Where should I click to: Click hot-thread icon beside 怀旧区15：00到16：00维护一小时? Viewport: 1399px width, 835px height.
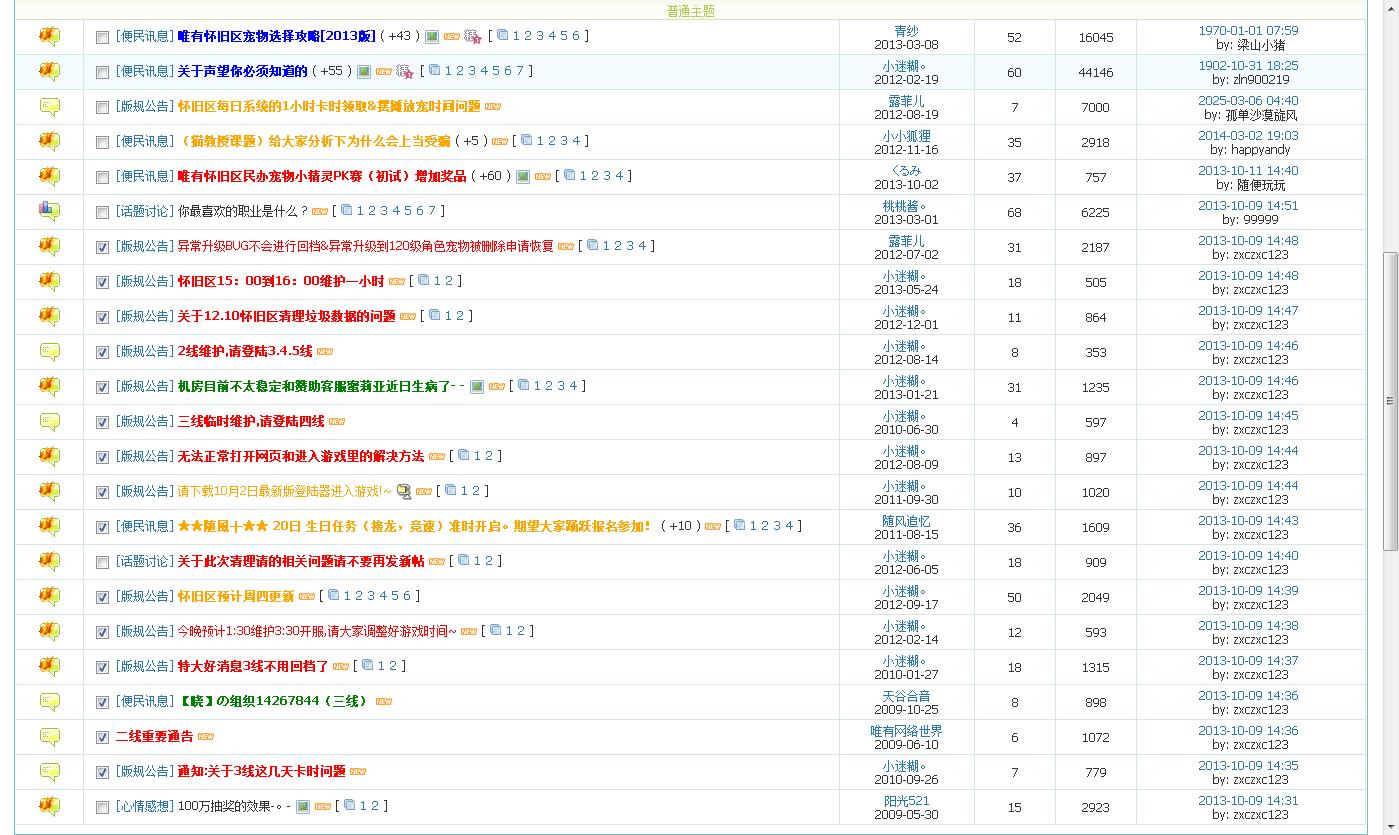click(49, 281)
